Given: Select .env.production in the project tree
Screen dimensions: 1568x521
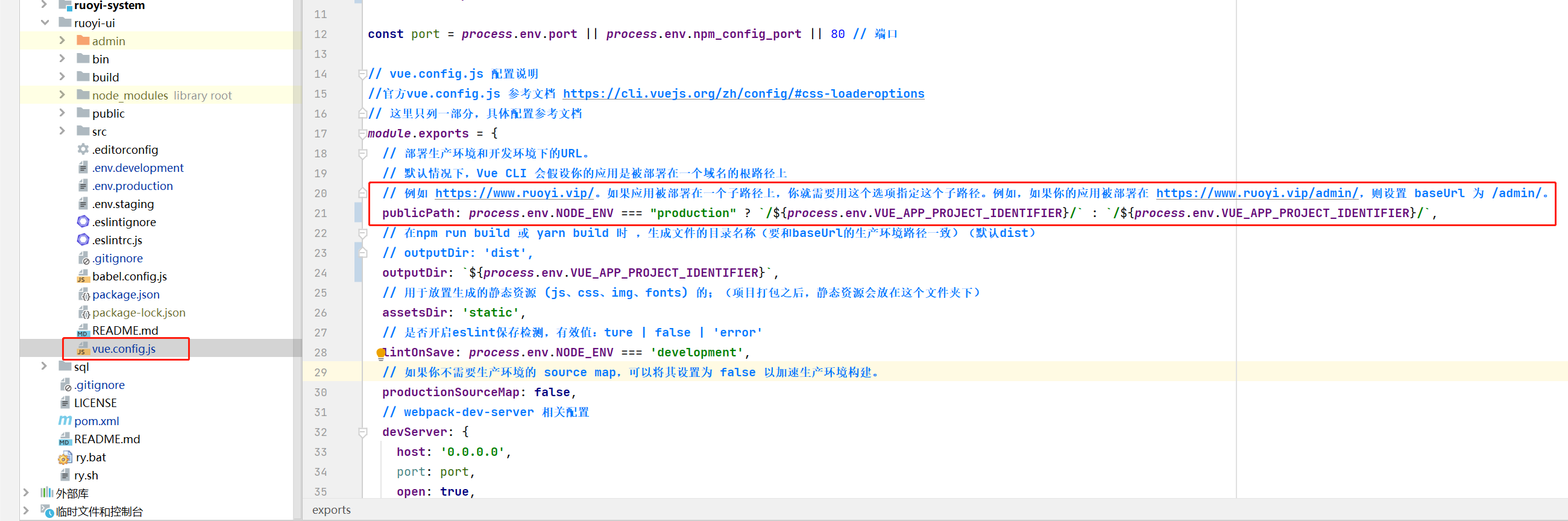Looking at the screenshot, I should pyautogui.click(x=132, y=186).
